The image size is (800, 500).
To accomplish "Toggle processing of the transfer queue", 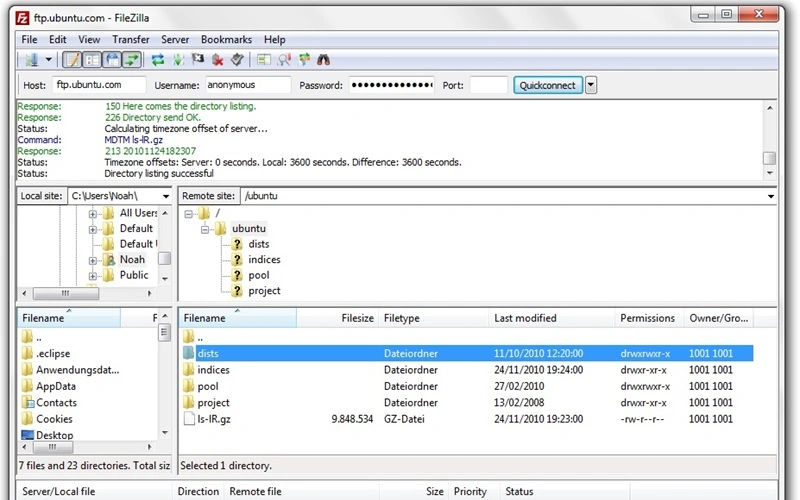I will (x=178, y=60).
